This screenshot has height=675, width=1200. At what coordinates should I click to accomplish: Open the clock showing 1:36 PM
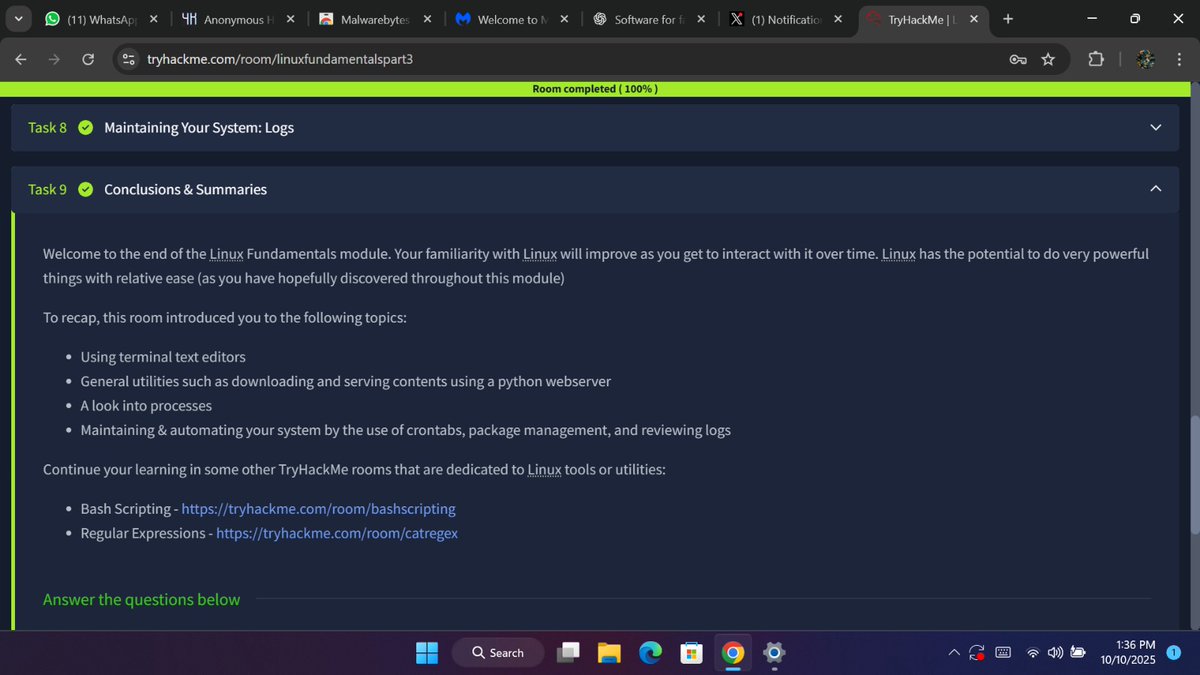tap(1127, 653)
